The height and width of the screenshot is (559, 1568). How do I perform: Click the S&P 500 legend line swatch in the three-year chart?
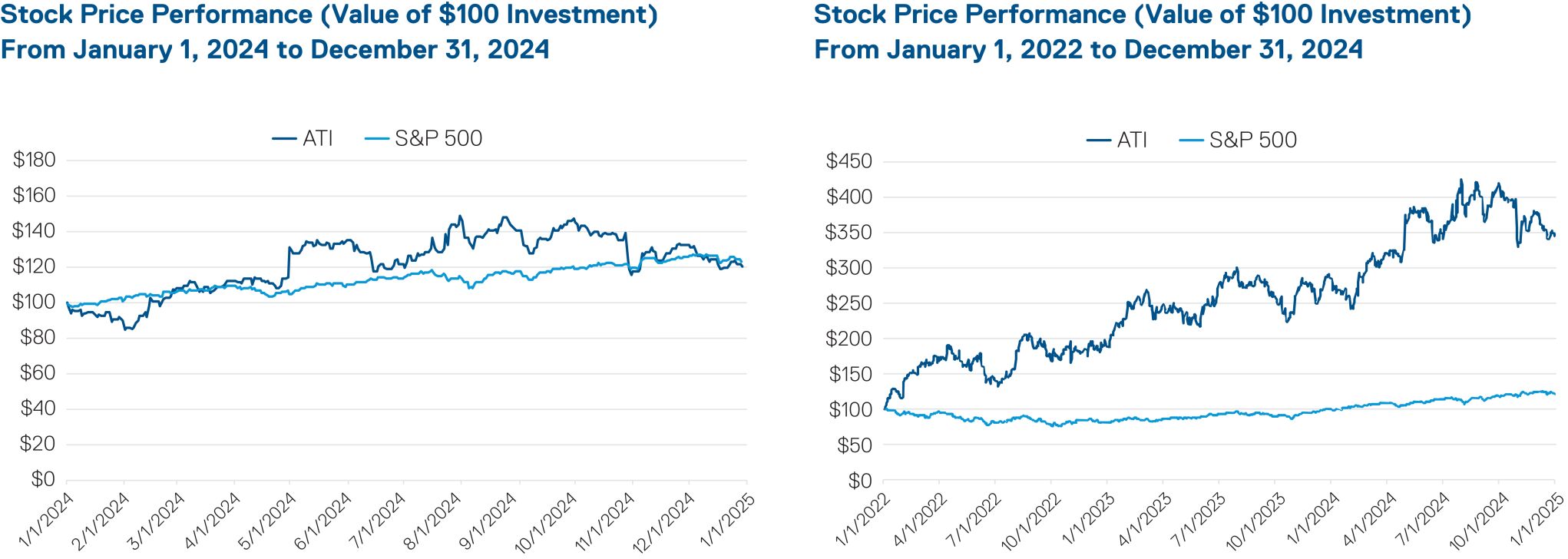(x=1191, y=141)
